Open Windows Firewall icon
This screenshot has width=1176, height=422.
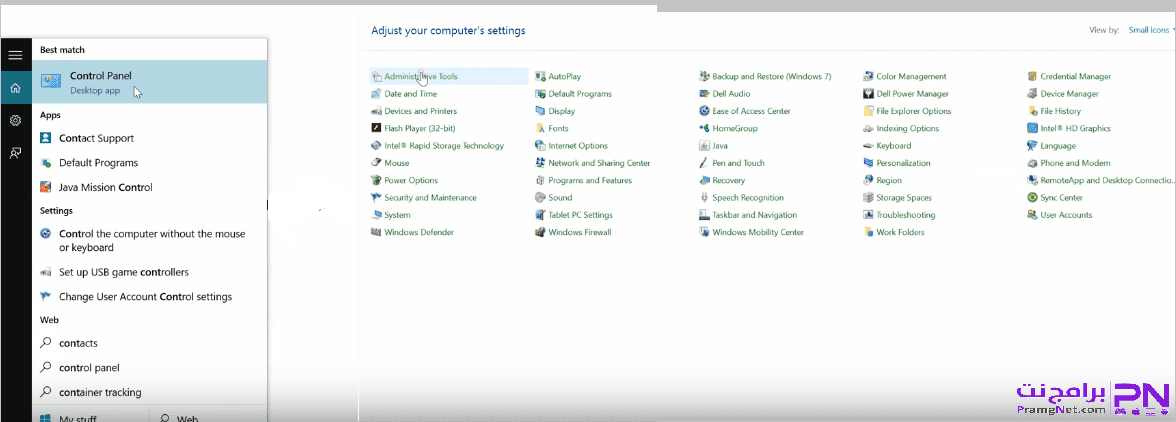point(541,232)
